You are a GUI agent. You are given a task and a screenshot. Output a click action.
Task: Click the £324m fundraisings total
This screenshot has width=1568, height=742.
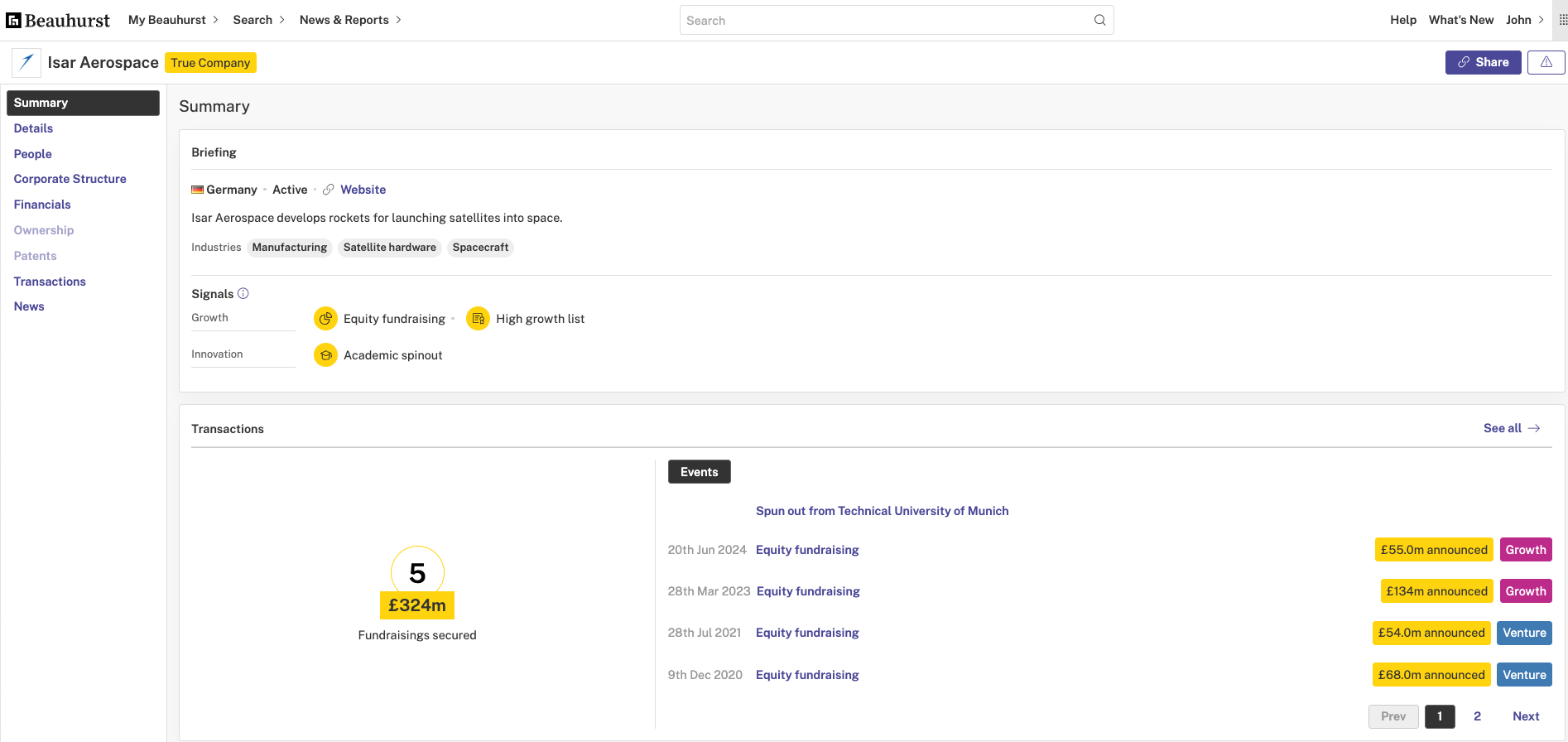pos(417,605)
